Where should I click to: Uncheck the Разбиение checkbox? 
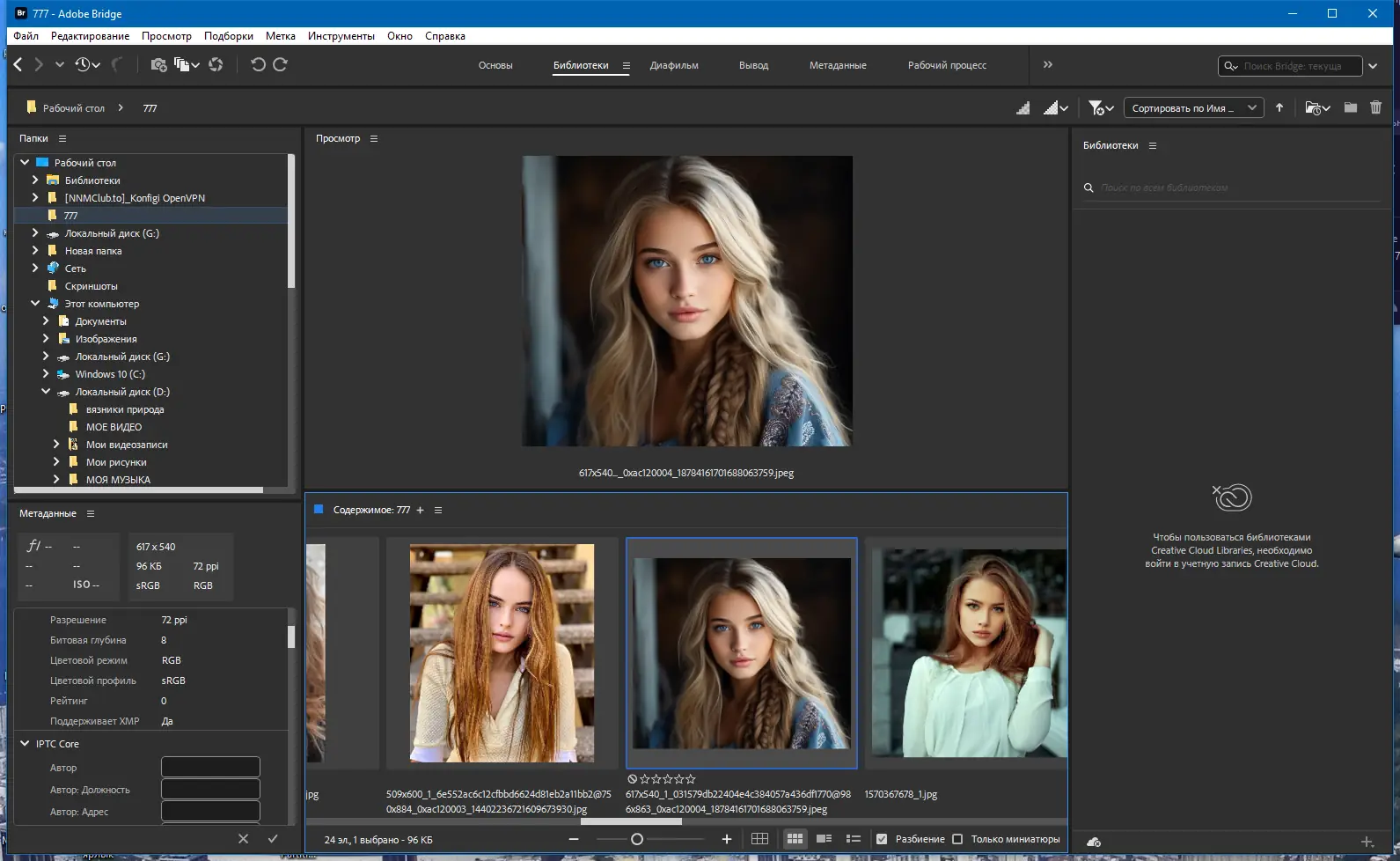tap(882, 839)
